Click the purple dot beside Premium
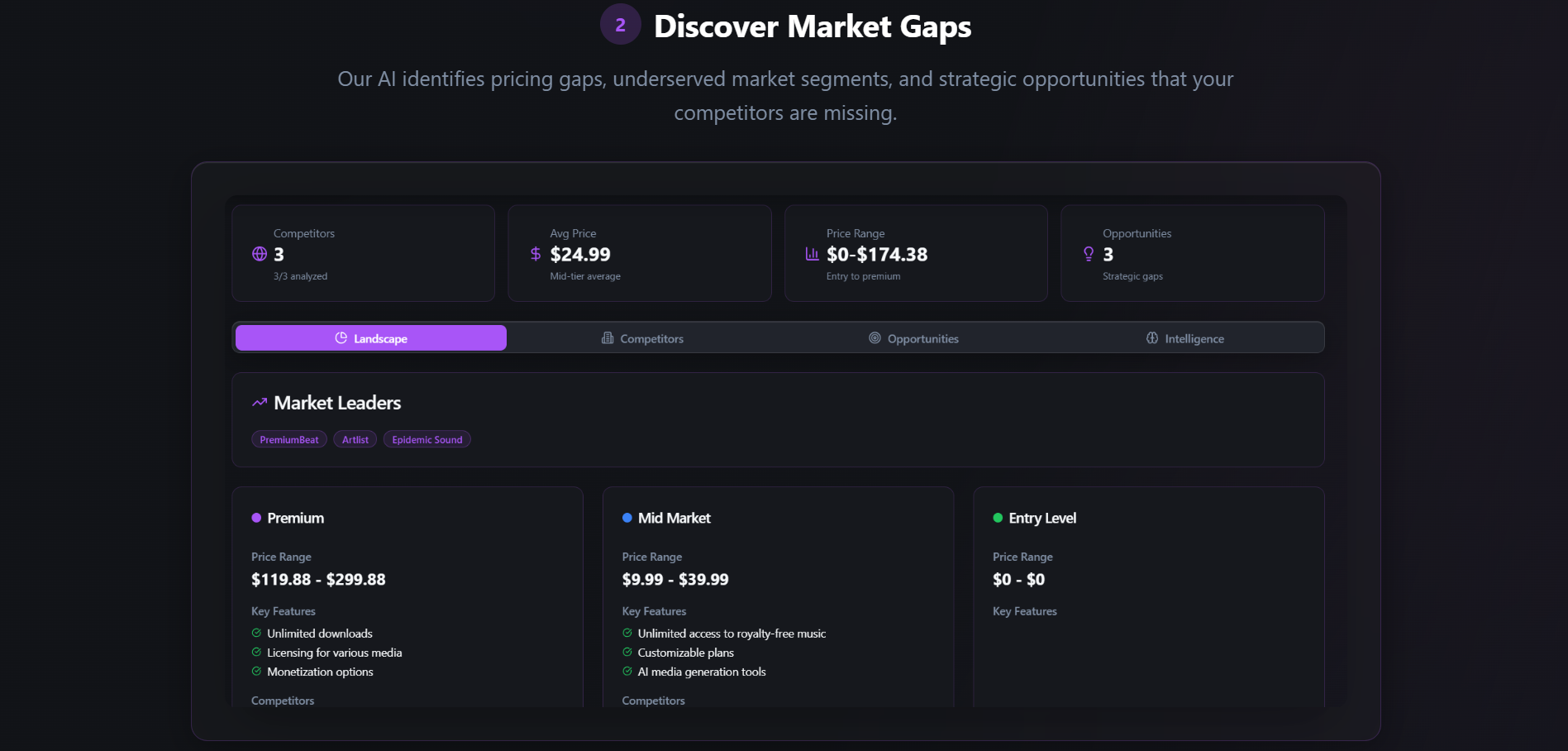The image size is (1568, 751). pyautogui.click(x=256, y=518)
